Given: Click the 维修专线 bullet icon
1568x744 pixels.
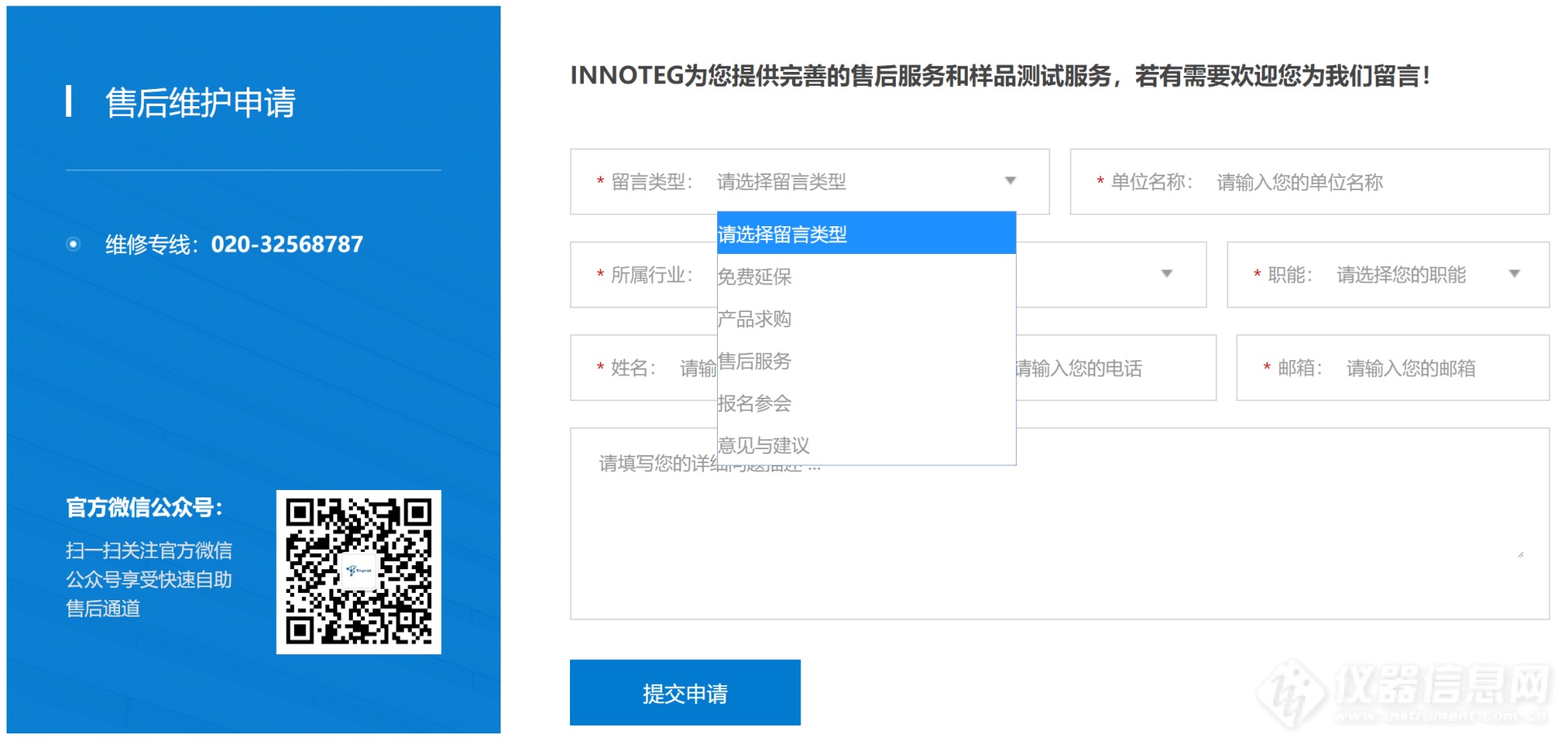Looking at the screenshot, I should pos(73,244).
